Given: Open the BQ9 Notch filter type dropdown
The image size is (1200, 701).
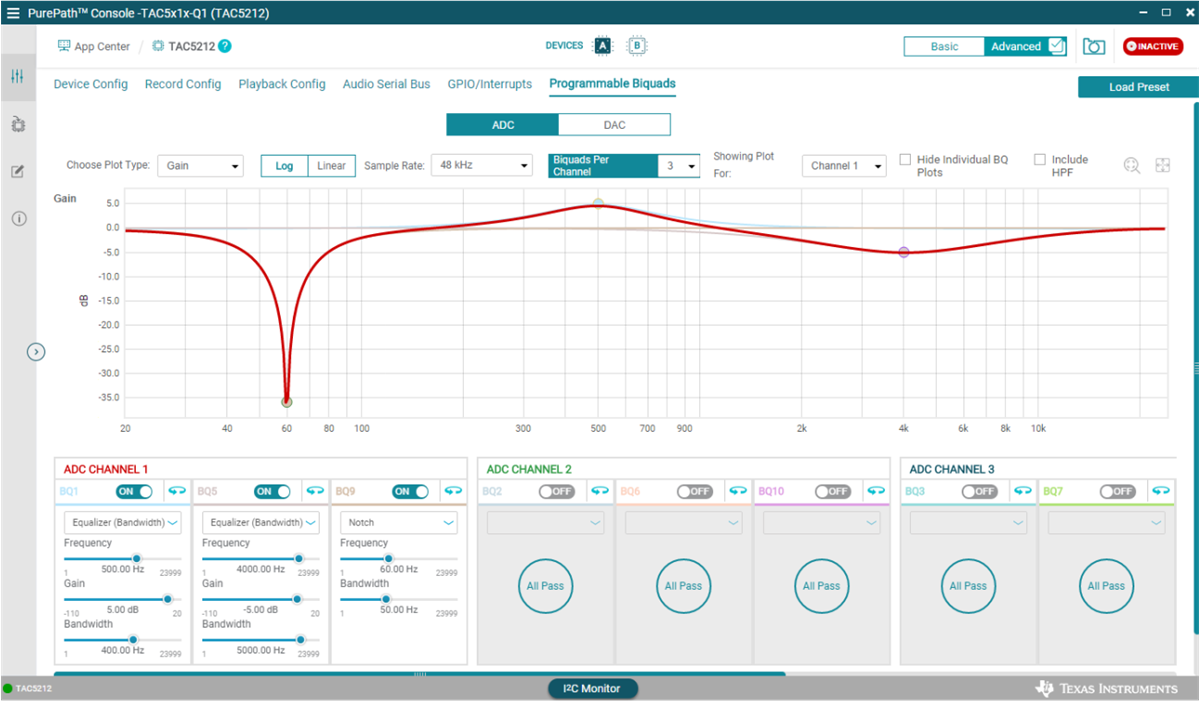Looking at the screenshot, I should tap(398, 522).
